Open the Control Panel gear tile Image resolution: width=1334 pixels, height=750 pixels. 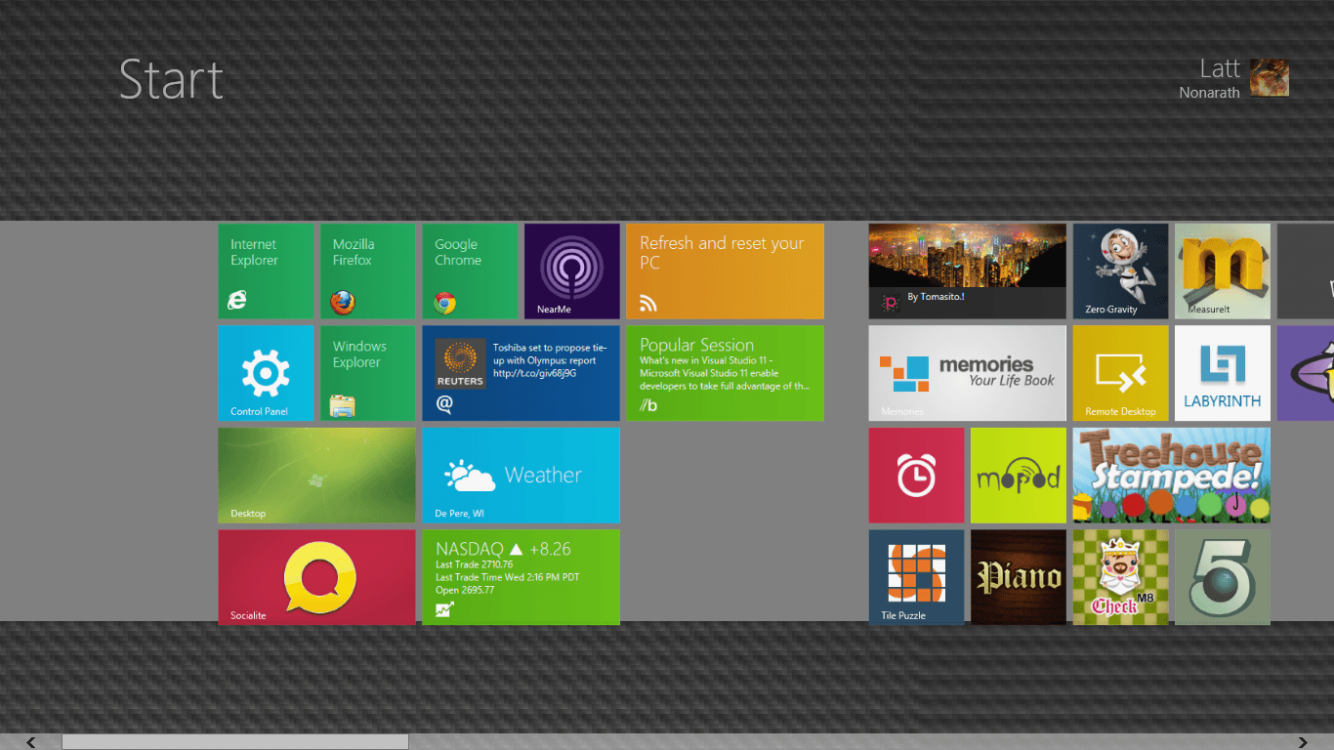click(x=266, y=373)
